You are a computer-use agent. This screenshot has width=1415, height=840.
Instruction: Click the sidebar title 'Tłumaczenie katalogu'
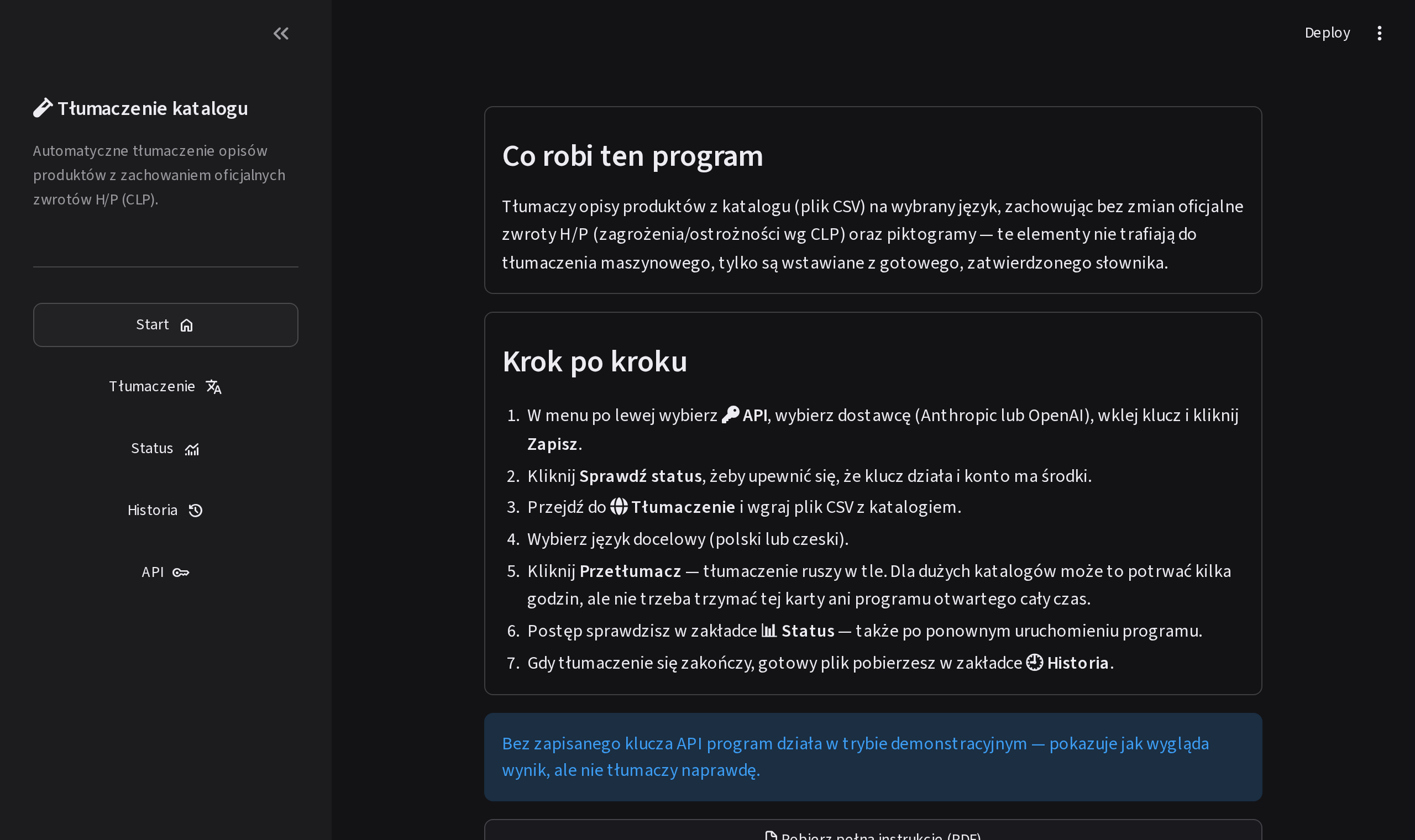(x=153, y=108)
